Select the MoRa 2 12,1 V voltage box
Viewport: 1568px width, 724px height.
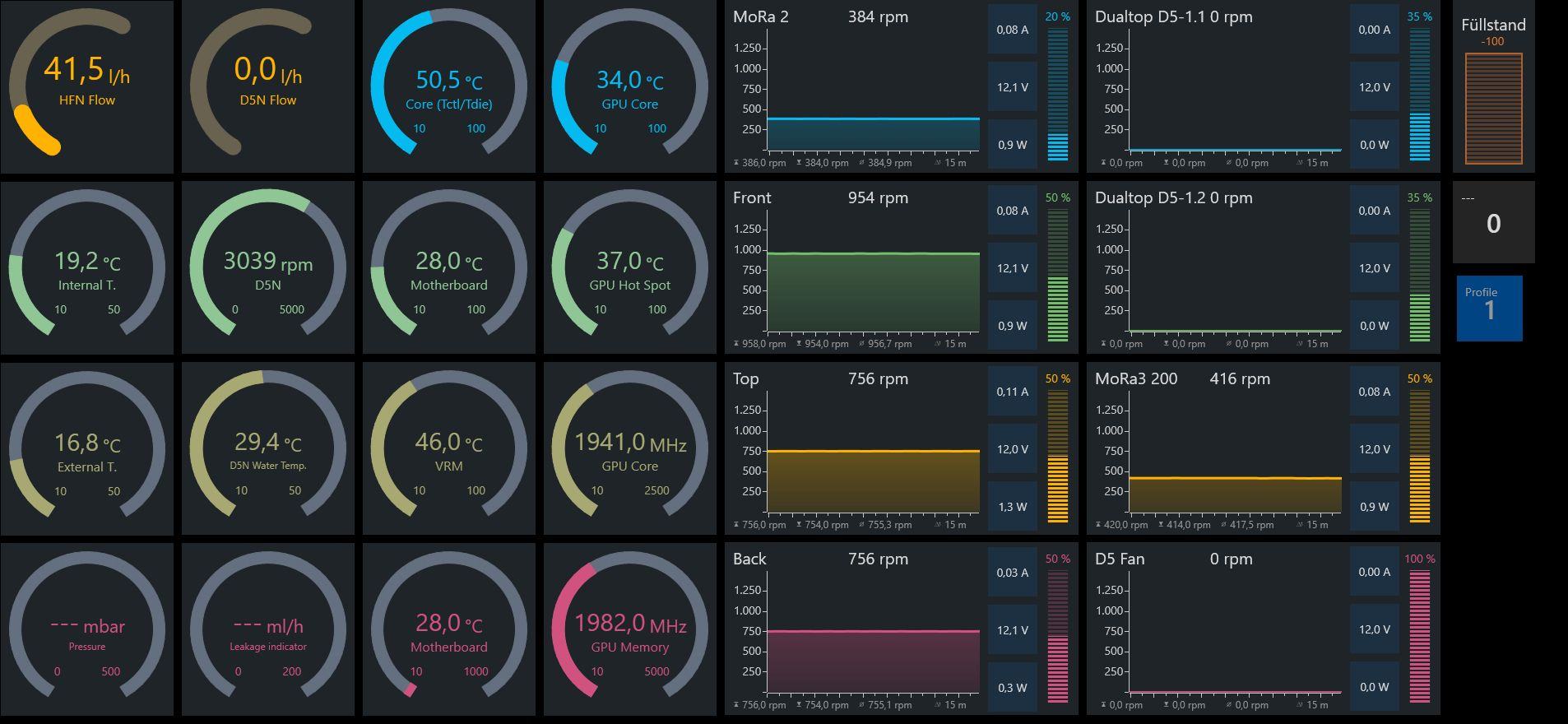click(1013, 87)
